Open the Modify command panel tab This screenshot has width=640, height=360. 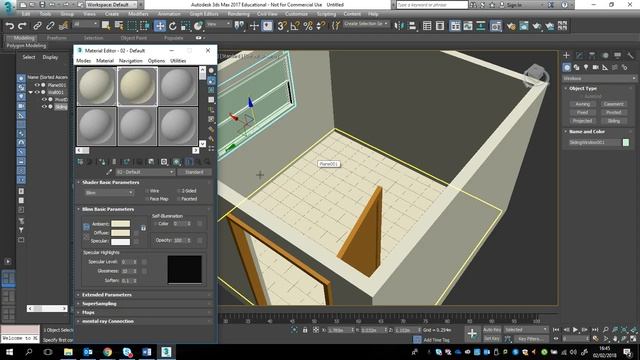coord(579,55)
